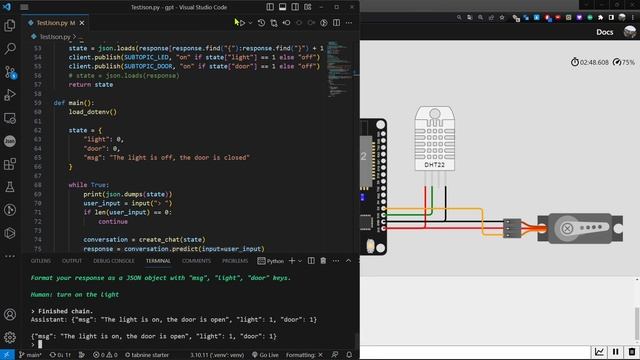
Task: Switch to the COMMENTS panel tab
Action: 196,261
